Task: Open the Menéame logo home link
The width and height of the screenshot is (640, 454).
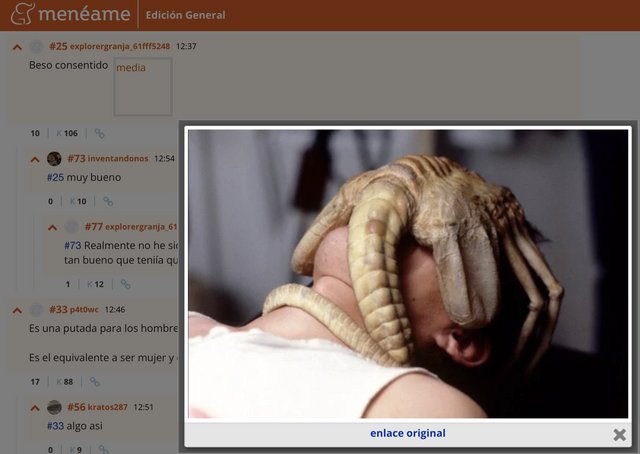Action: [x=70, y=13]
